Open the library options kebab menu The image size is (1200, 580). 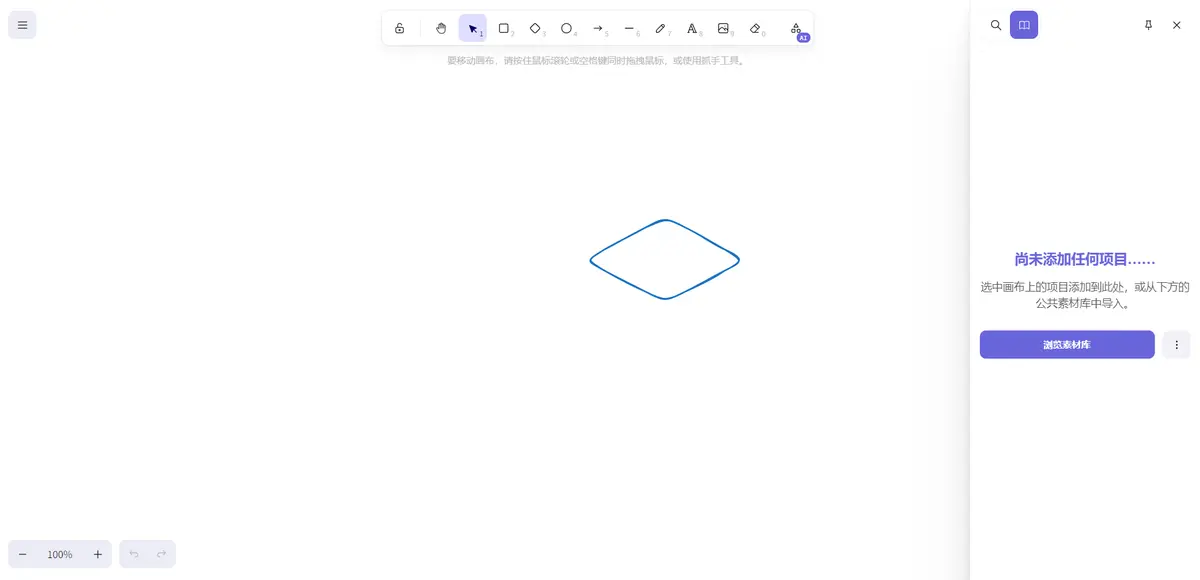tap(1176, 344)
